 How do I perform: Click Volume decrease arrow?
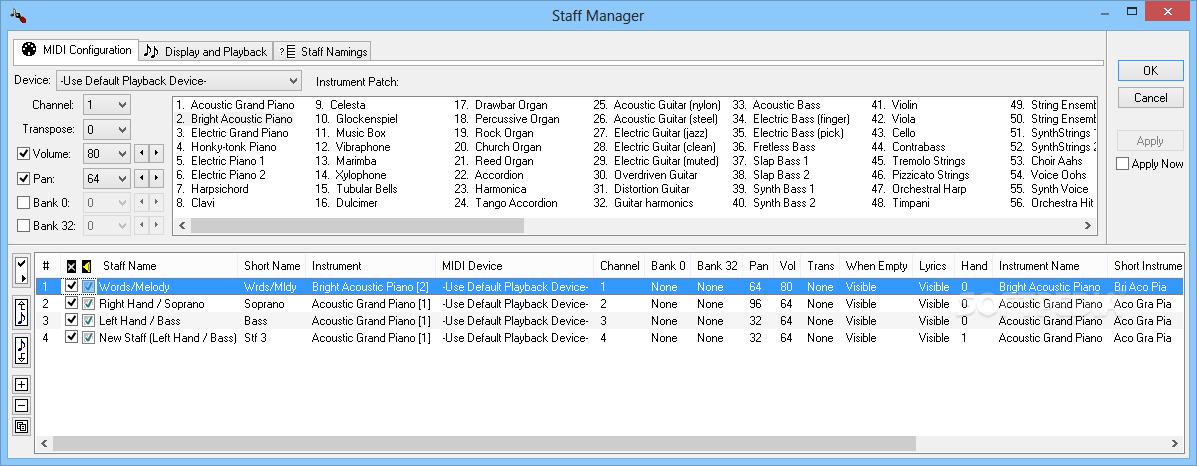[x=140, y=154]
